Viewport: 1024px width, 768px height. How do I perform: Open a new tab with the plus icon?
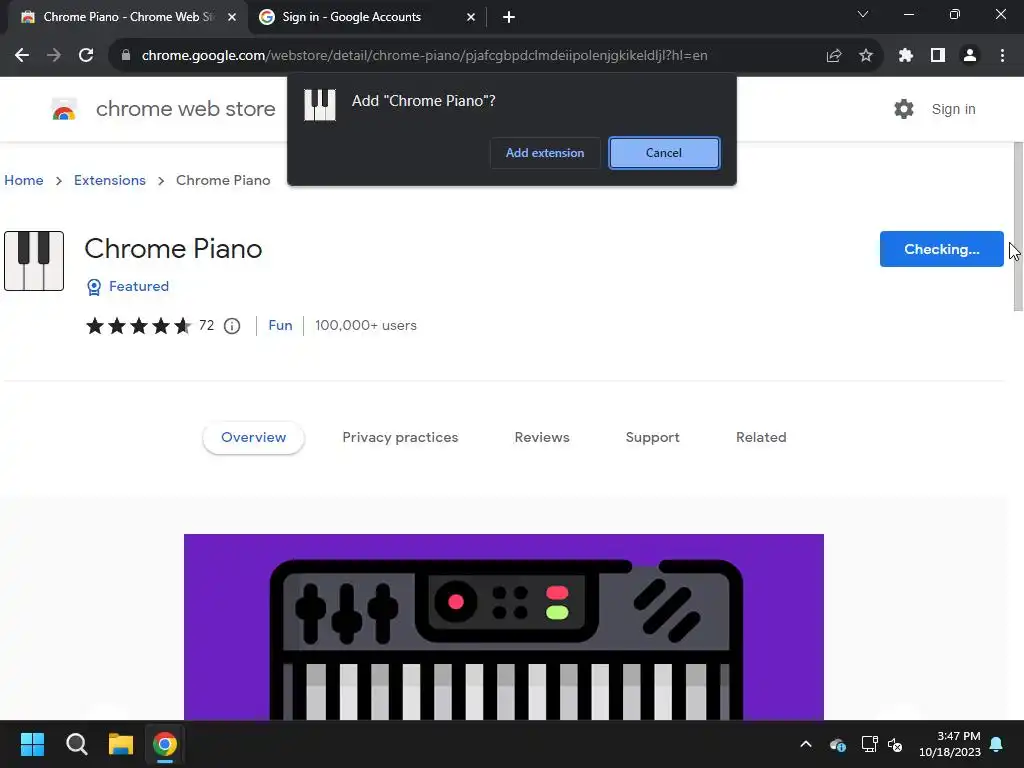(x=509, y=17)
